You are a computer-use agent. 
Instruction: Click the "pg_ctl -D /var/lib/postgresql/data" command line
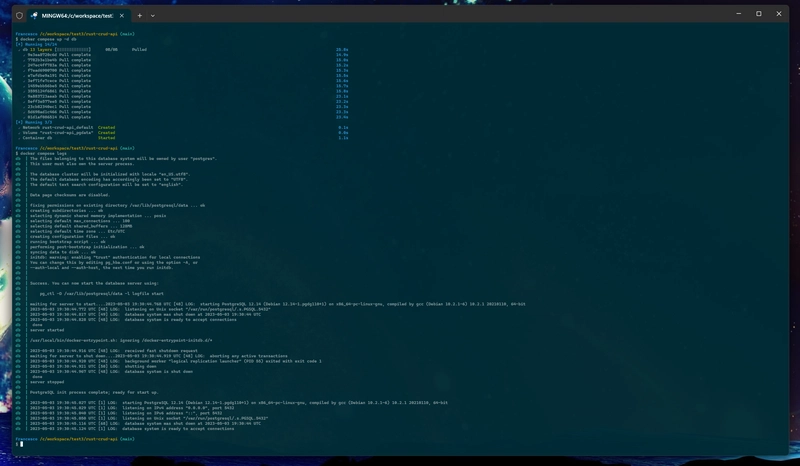pyautogui.click(x=102, y=293)
